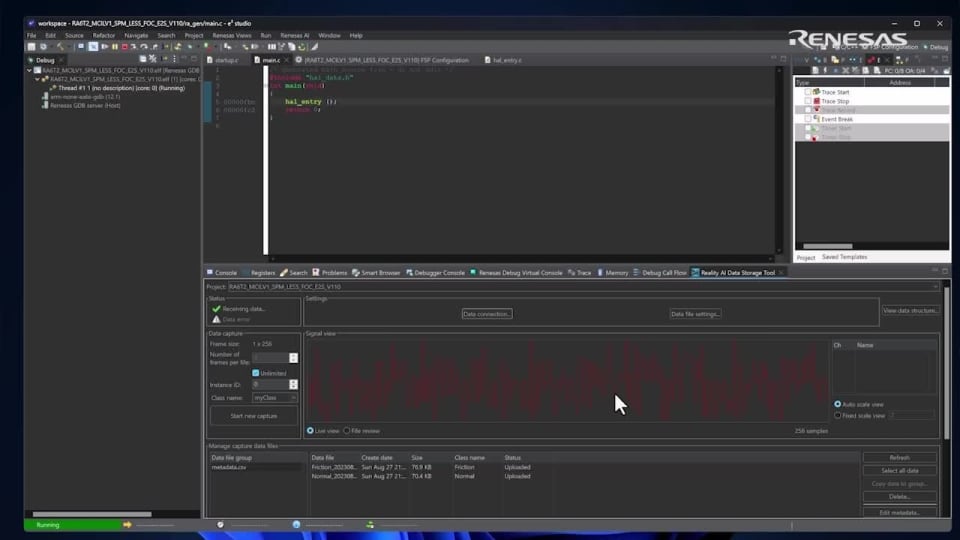
Task: Switch to the startup.c editor tab
Action: [x=226, y=60]
